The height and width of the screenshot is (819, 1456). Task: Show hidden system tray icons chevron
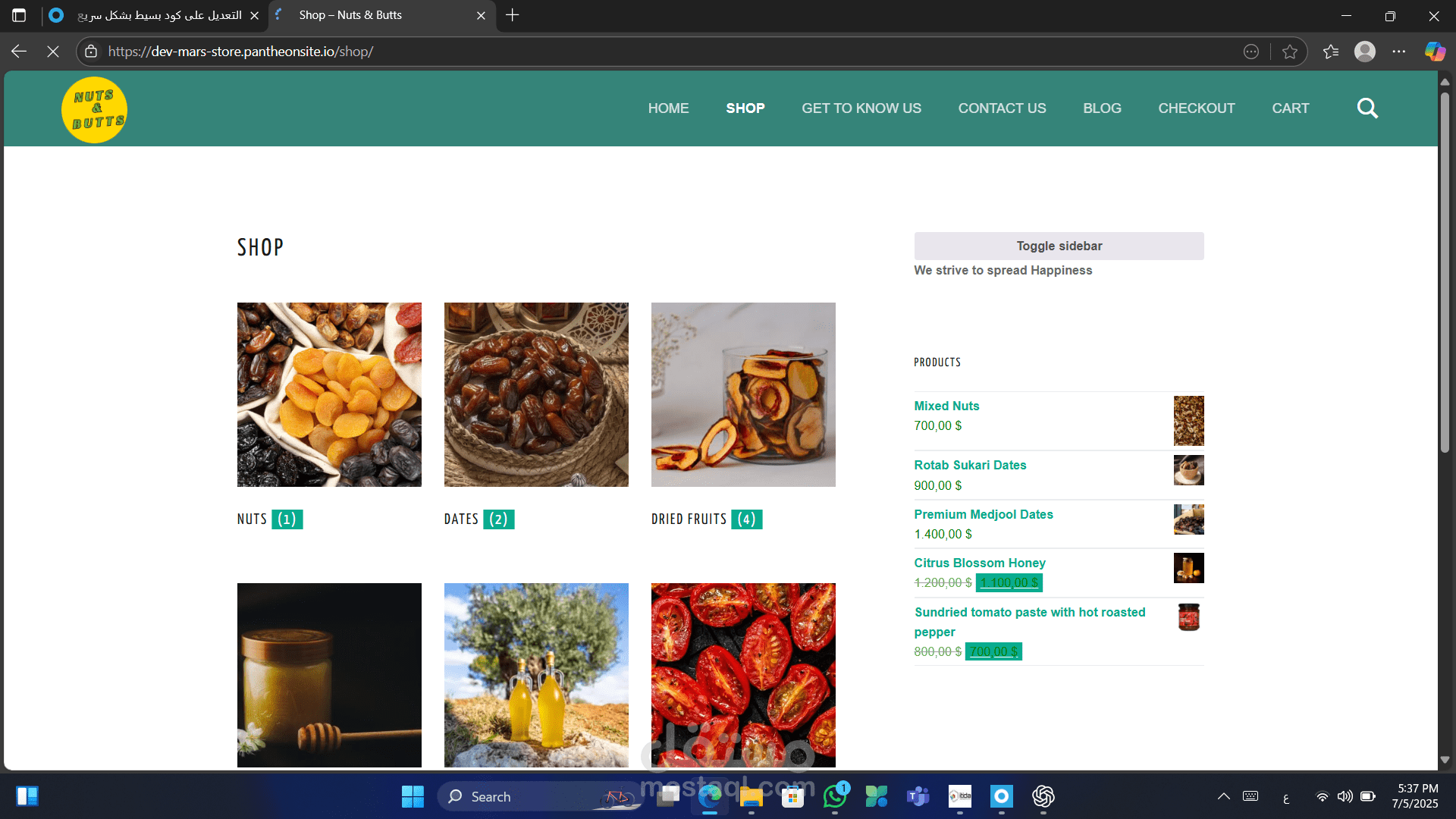tap(1223, 796)
